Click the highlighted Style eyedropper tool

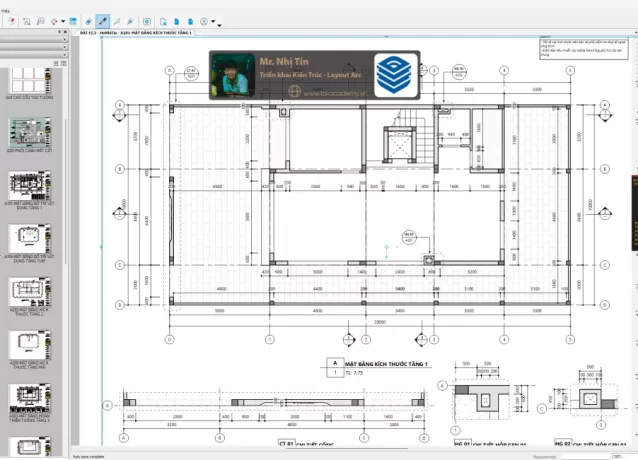(x=103, y=21)
